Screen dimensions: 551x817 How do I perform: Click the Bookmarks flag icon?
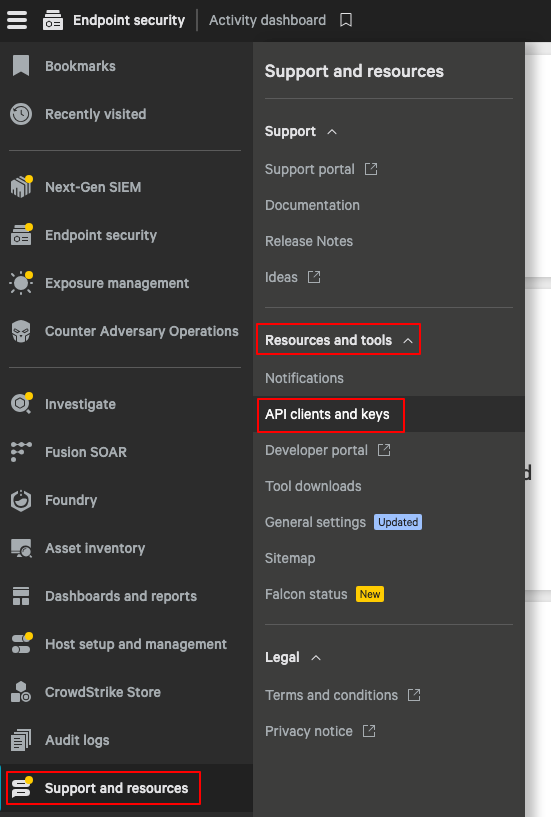click(x=21, y=66)
